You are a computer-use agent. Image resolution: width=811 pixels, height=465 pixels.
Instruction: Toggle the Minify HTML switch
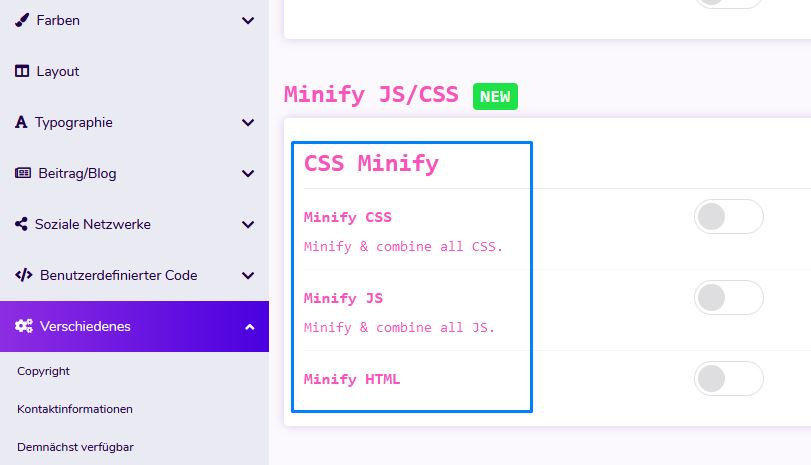click(728, 379)
